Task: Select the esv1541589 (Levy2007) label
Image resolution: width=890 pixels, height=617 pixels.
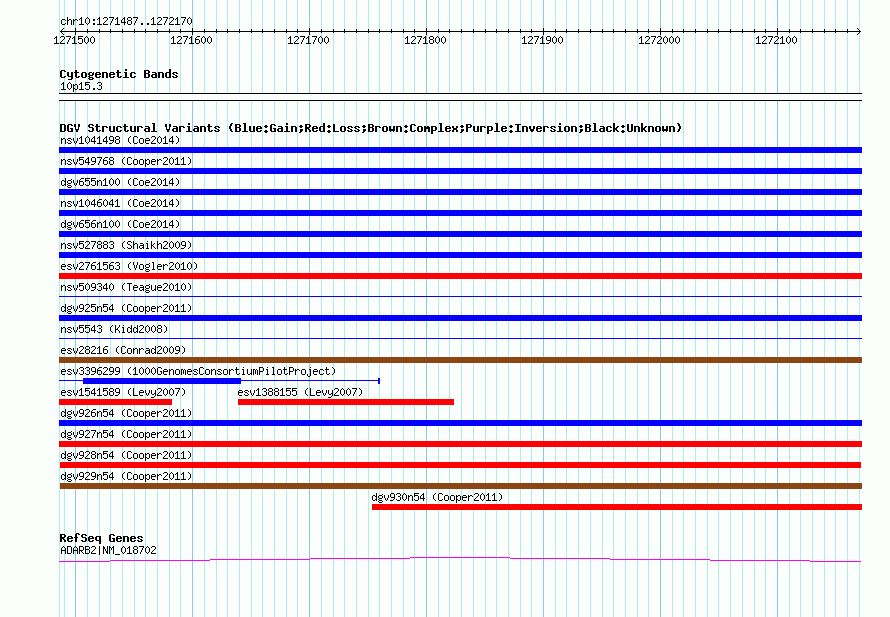Action: [x=123, y=392]
